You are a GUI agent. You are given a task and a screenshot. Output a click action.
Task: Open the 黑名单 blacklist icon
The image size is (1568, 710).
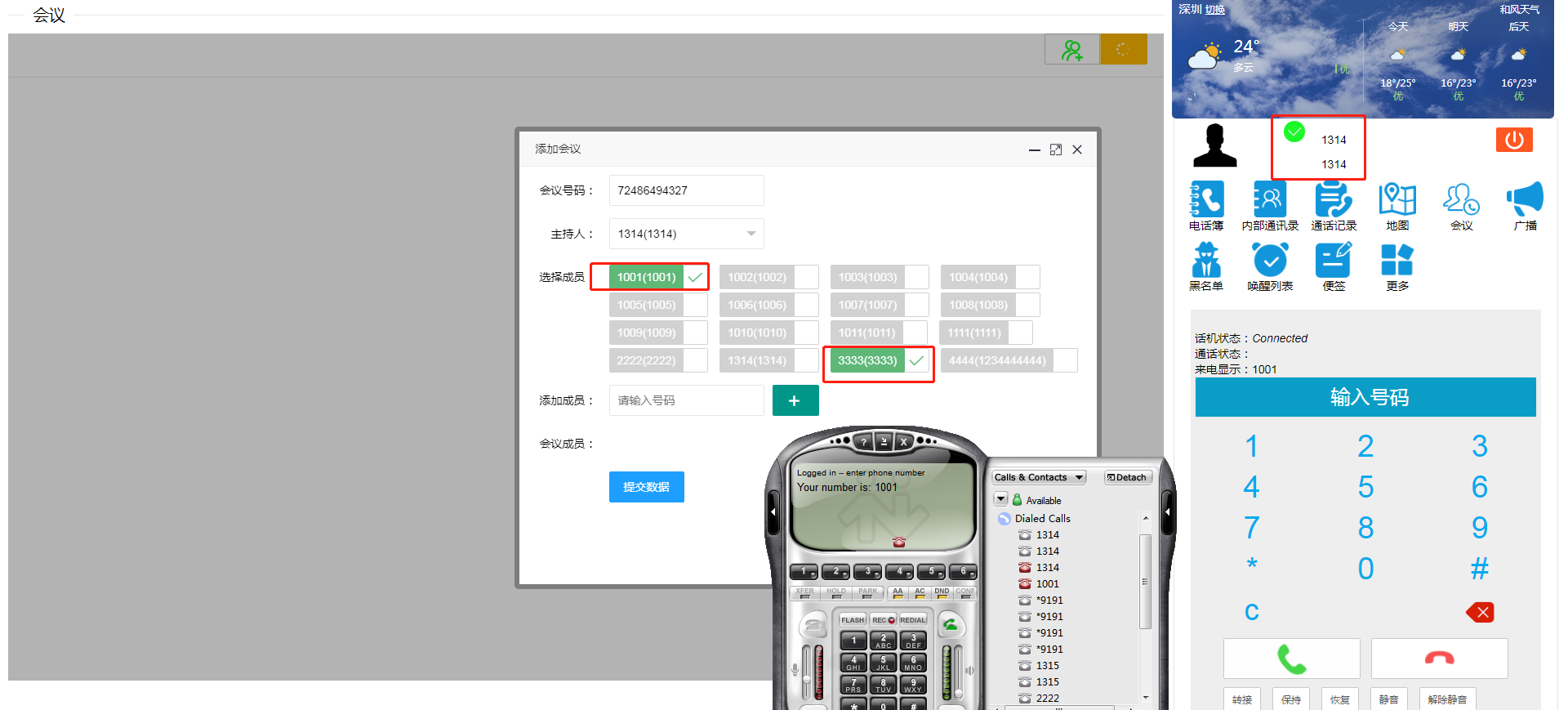click(1206, 261)
